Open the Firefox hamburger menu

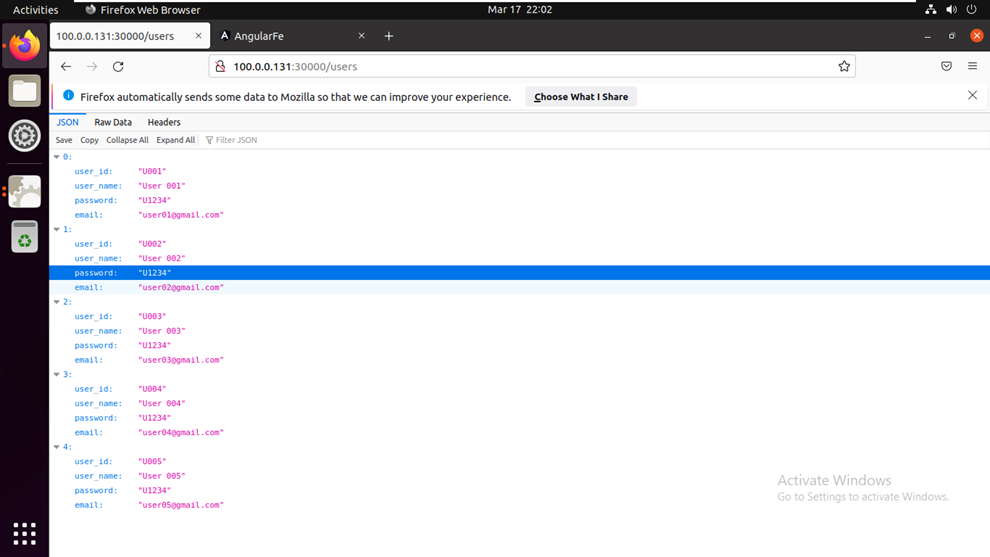click(x=972, y=66)
